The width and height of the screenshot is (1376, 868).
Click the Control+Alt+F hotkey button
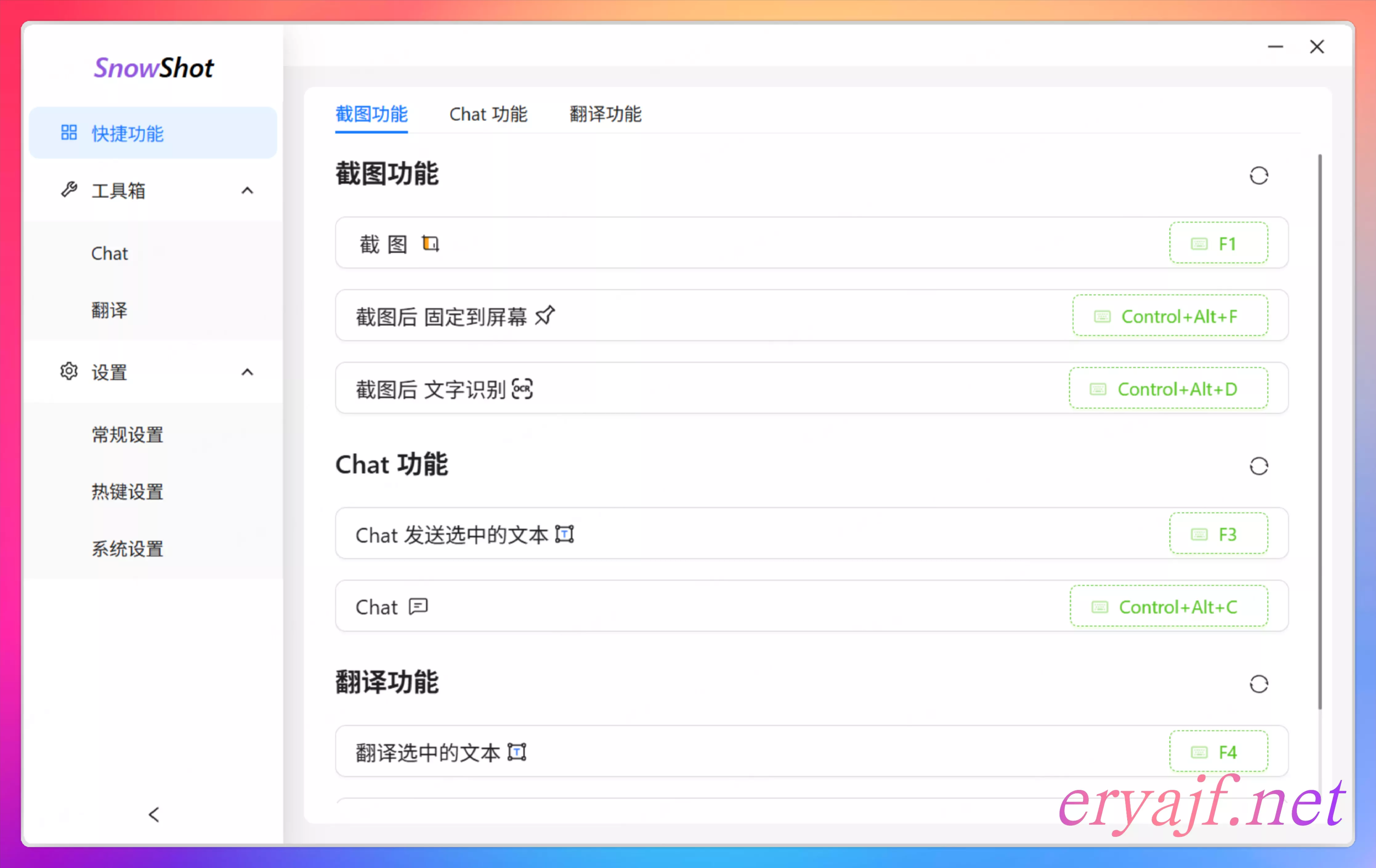point(1170,316)
